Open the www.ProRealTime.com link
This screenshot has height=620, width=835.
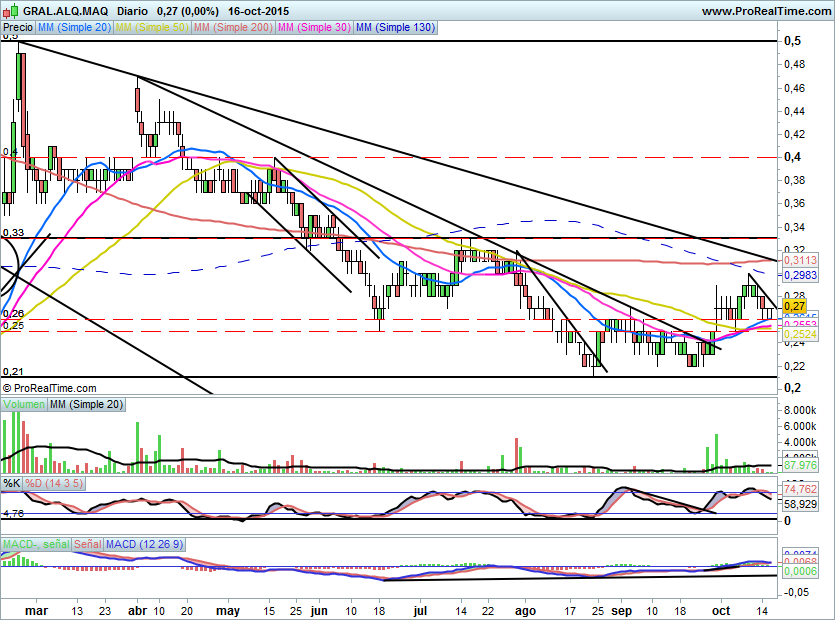(765, 11)
